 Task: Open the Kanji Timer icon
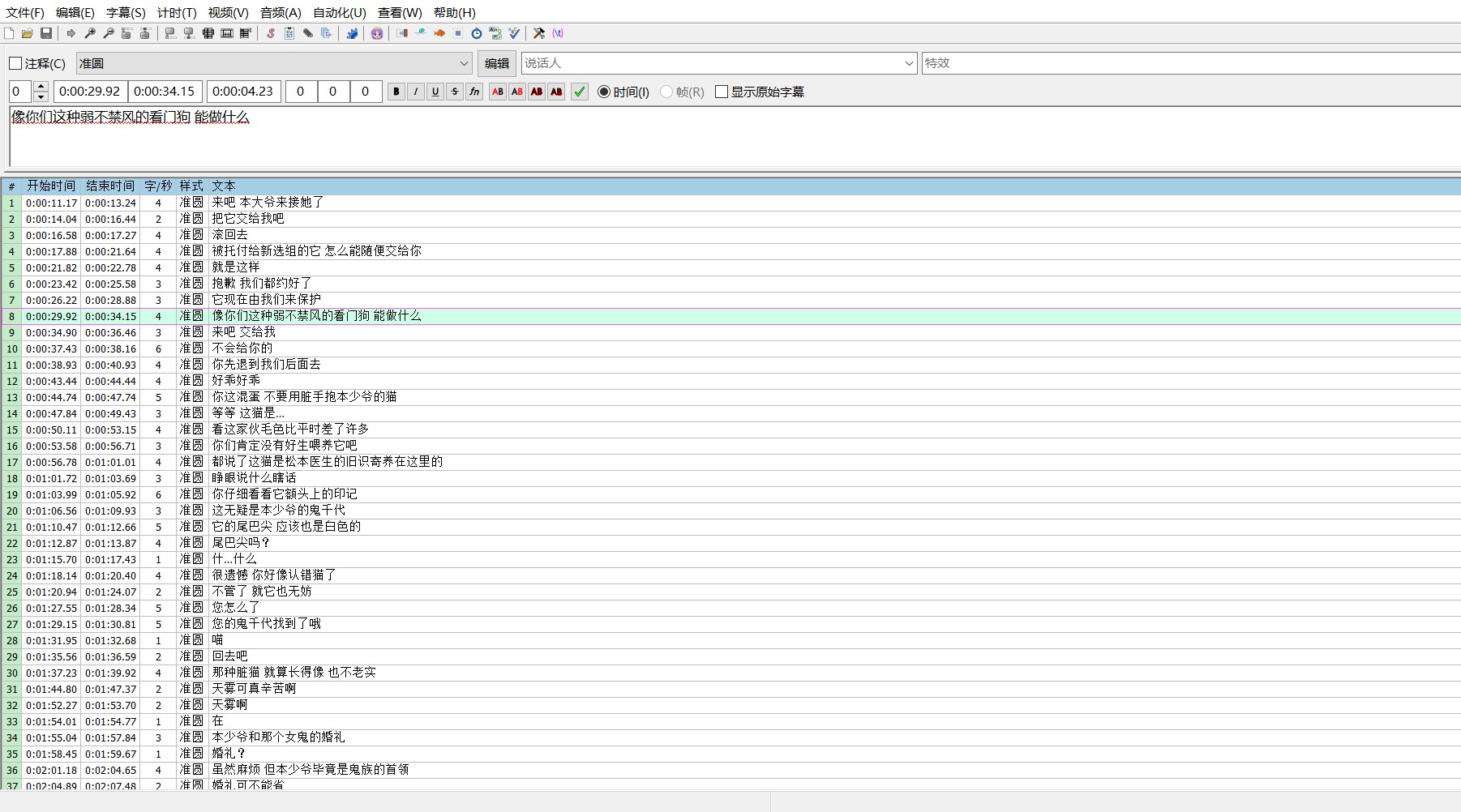(495, 33)
